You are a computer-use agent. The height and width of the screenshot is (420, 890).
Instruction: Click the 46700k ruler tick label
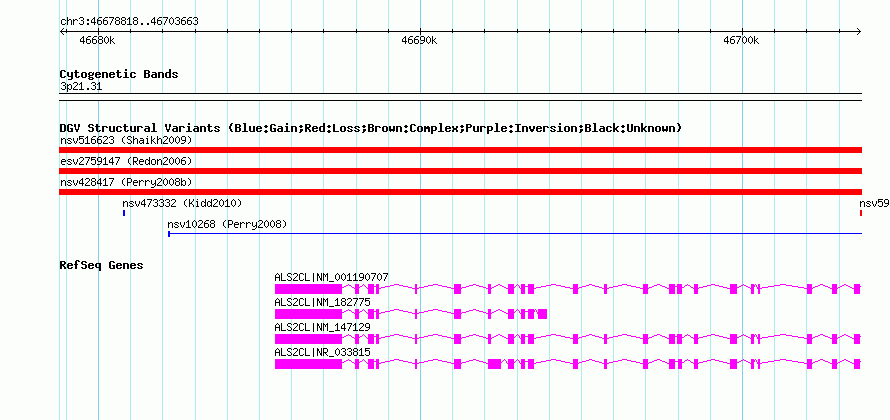[741, 41]
